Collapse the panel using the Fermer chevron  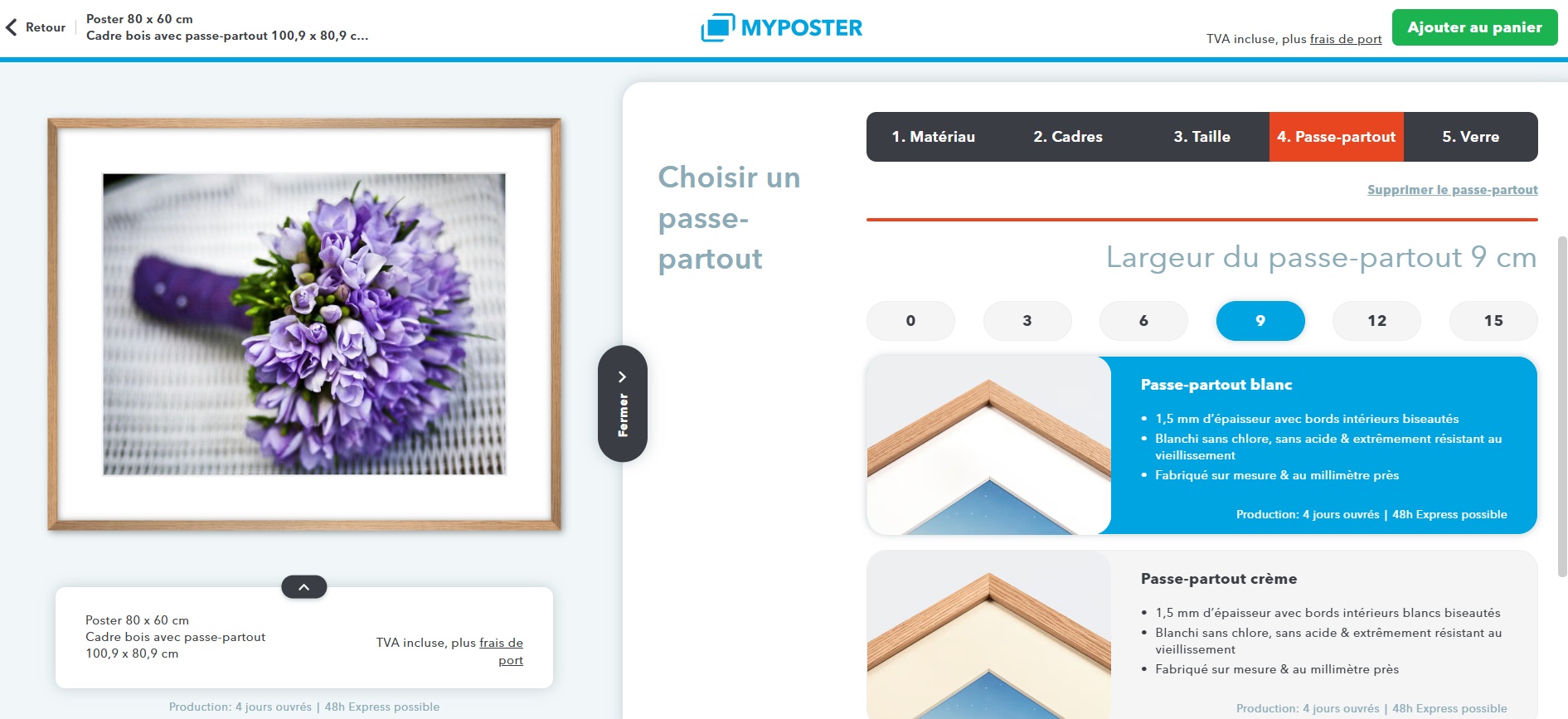[x=623, y=404]
